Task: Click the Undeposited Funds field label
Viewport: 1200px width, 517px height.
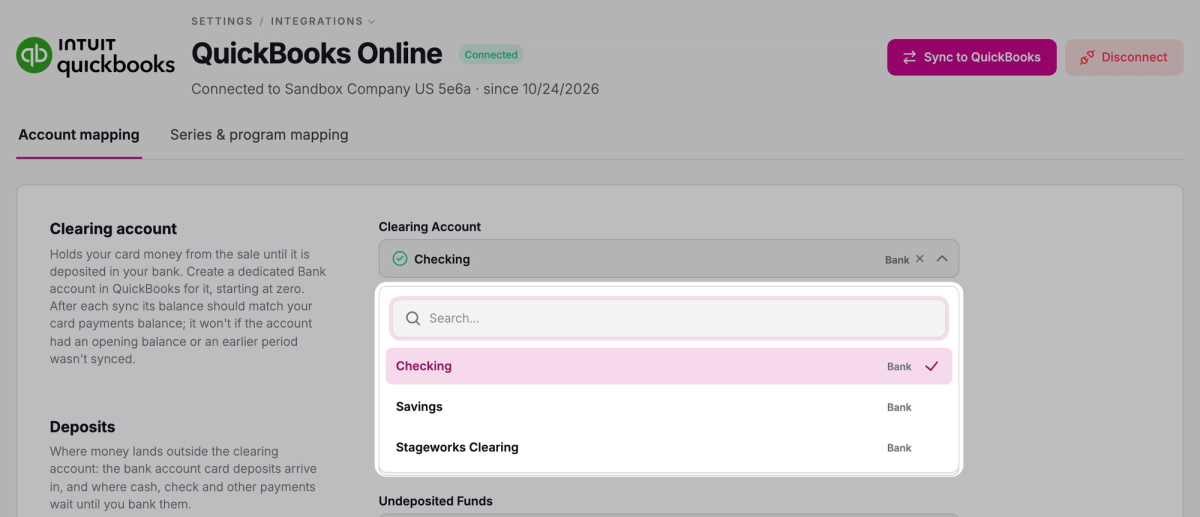Action: tap(436, 501)
